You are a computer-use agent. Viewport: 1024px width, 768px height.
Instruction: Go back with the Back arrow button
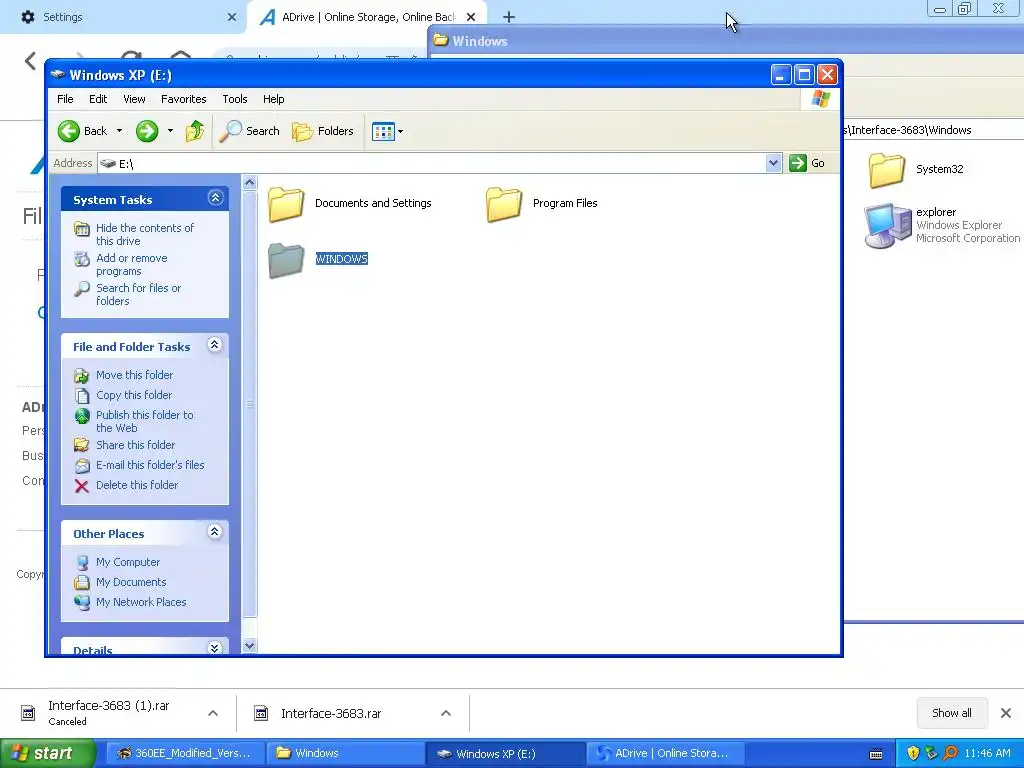point(82,131)
